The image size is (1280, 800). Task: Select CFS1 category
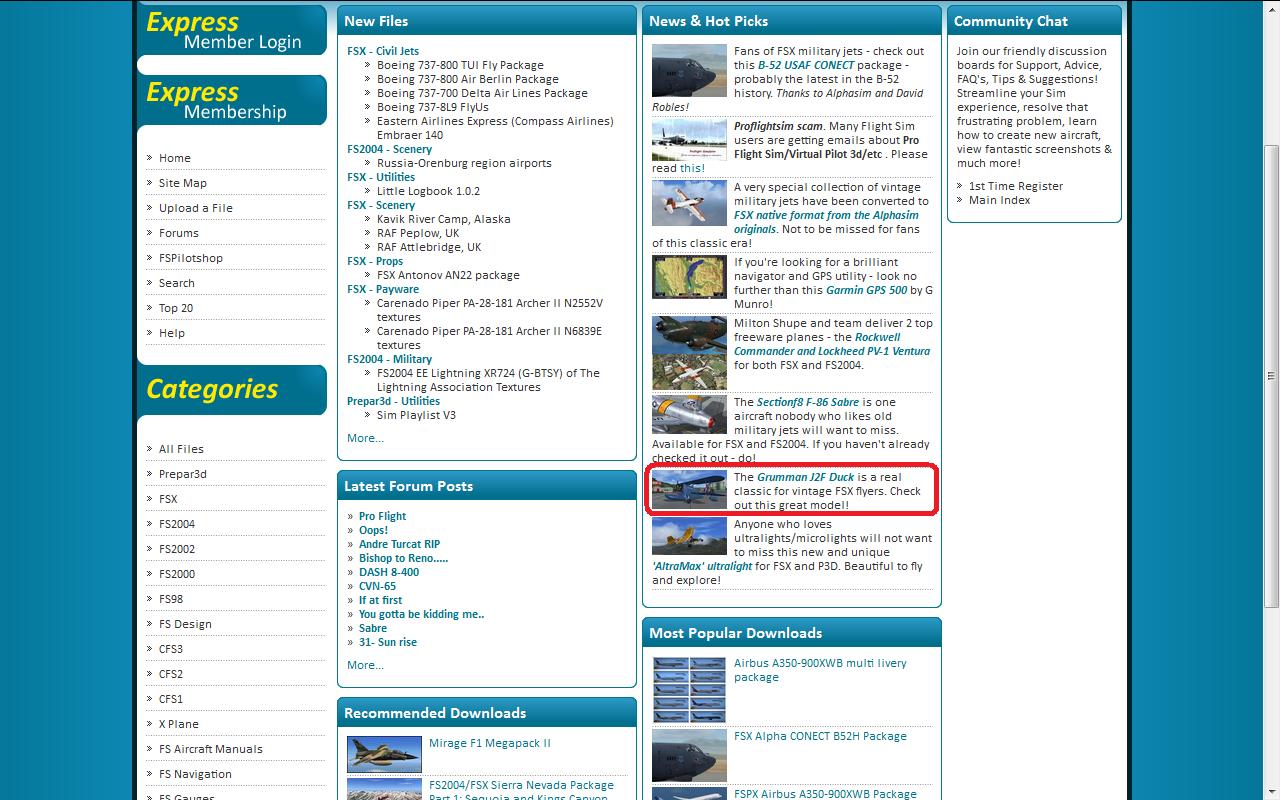click(171, 699)
